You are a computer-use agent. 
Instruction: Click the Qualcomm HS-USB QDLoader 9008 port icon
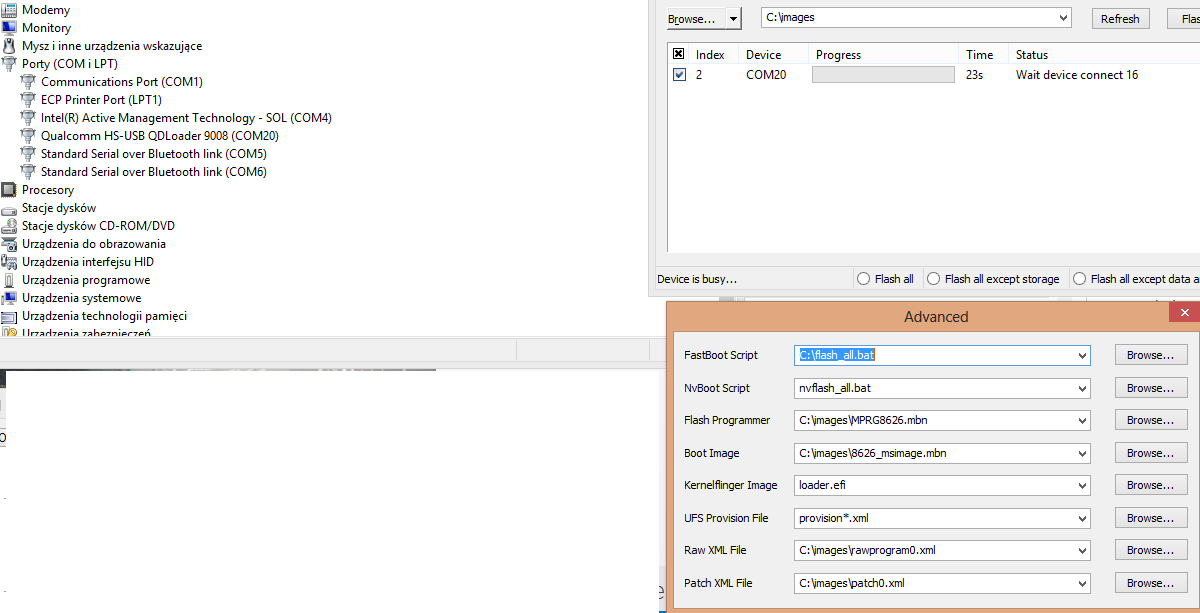[x=28, y=136]
